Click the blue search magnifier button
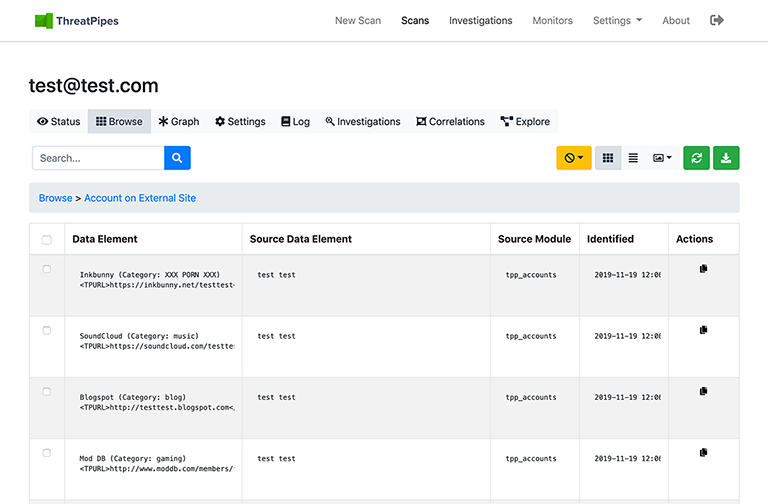 (x=177, y=158)
